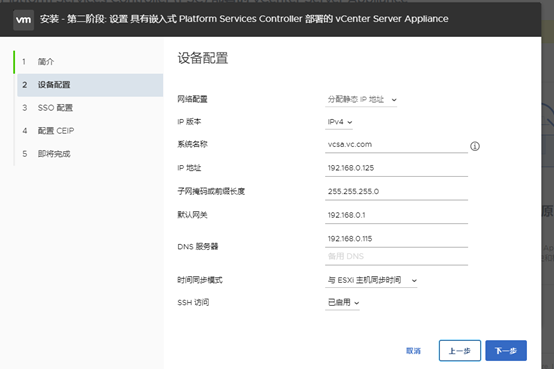Click the 上一步 back button
Image resolution: width=554 pixels, height=369 pixels.
(460, 351)
